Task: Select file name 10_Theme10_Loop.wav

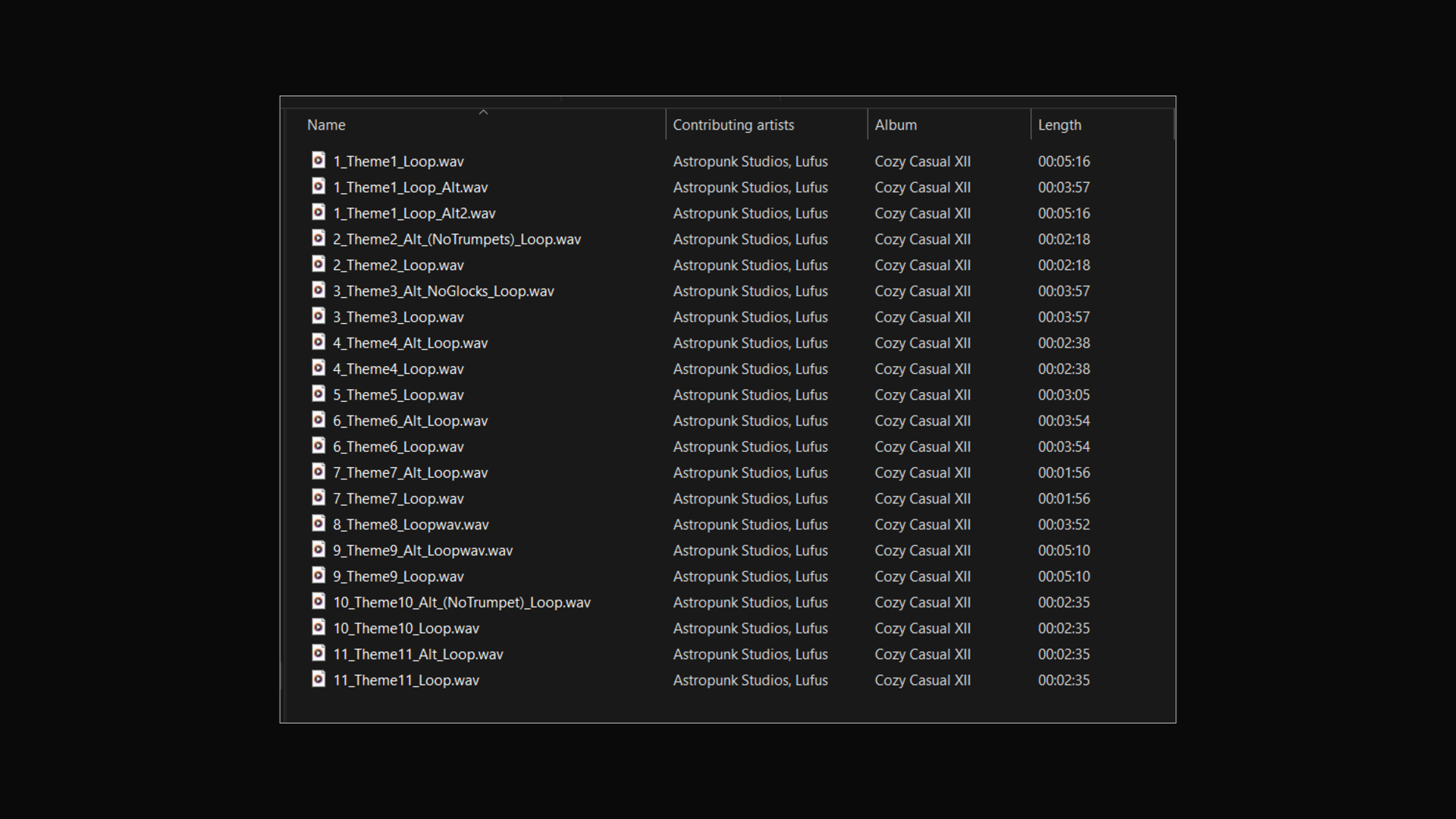Action: 406,629
